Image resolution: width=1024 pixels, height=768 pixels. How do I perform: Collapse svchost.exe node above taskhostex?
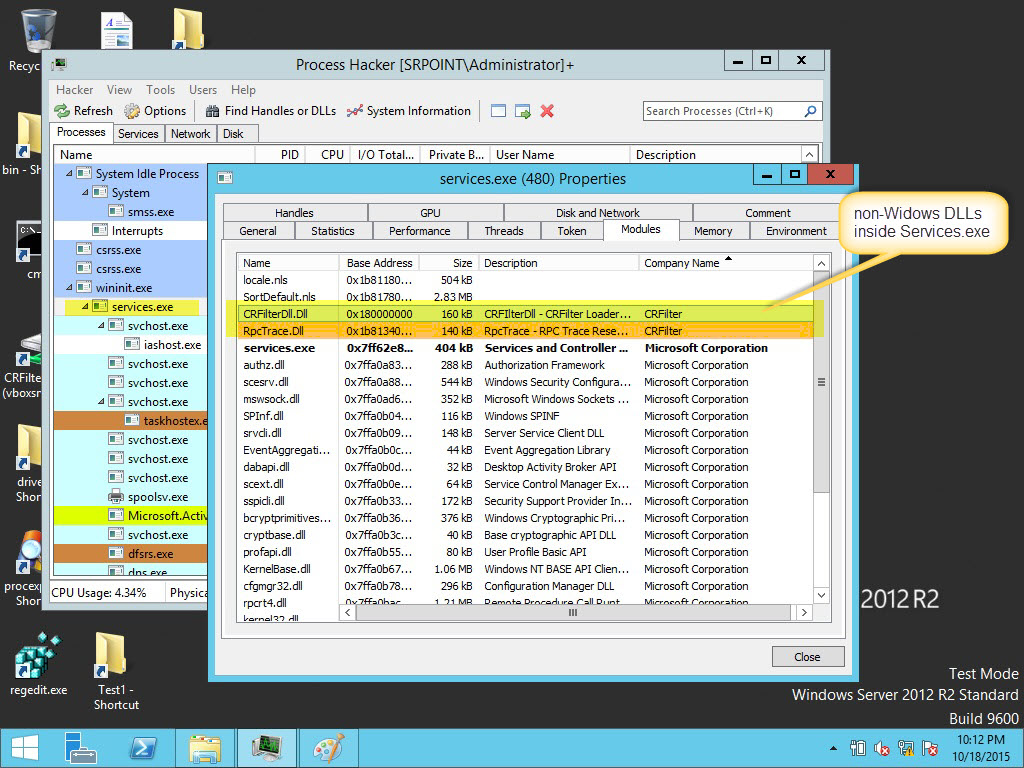click(x=101, y=401)
